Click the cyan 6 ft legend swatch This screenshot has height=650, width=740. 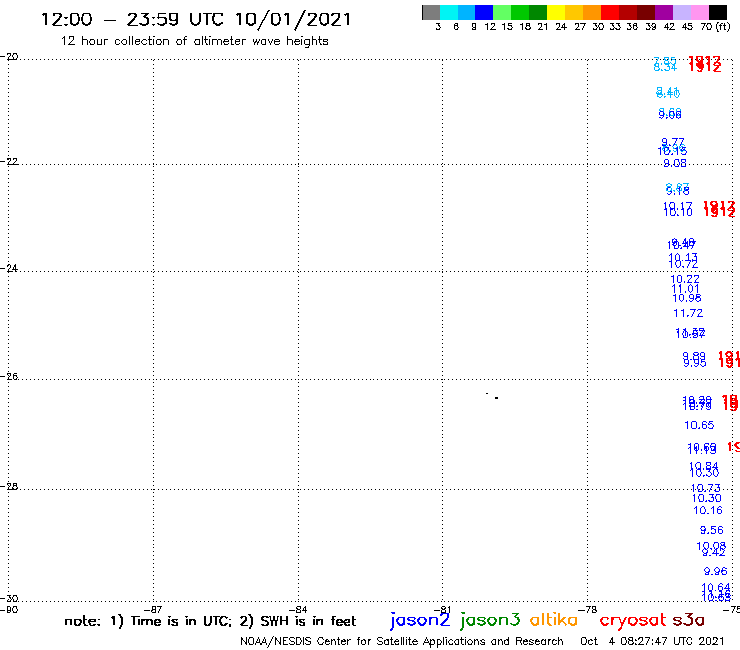pos(449,12)
